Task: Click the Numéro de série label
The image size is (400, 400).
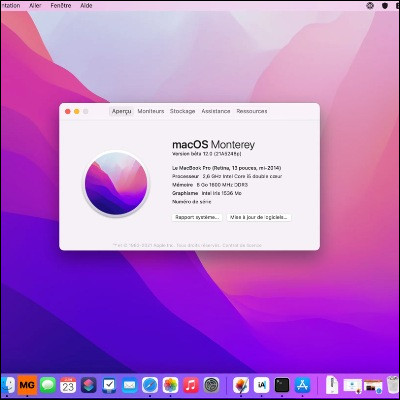Action: click(191, 202)
